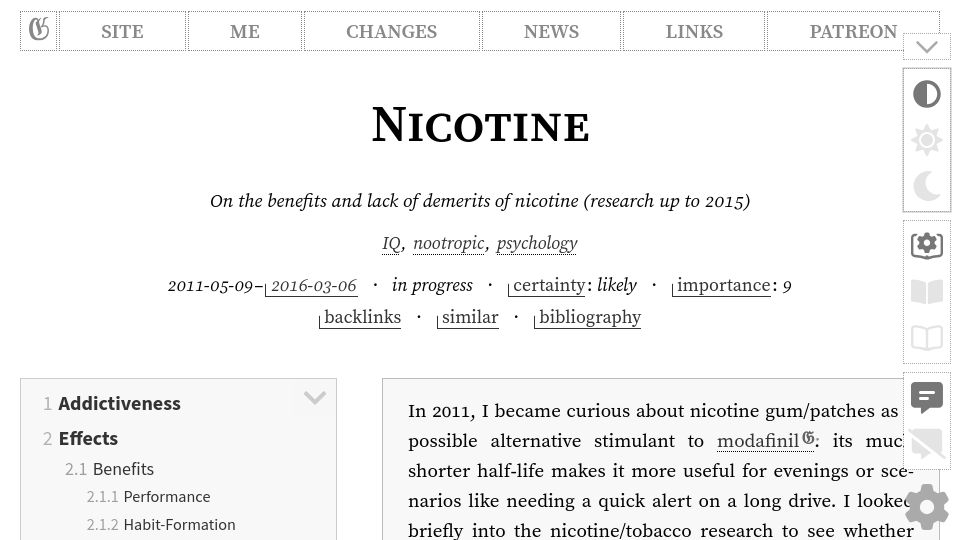The height and width of the screenshot is (540, 960).
Task: Open the IQ tag link
Action: 391,244
